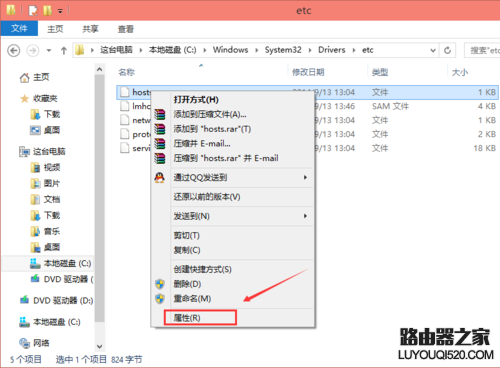
Task: Click navigation pane scroll-down arrow
Action: click(x=99, y=347)
